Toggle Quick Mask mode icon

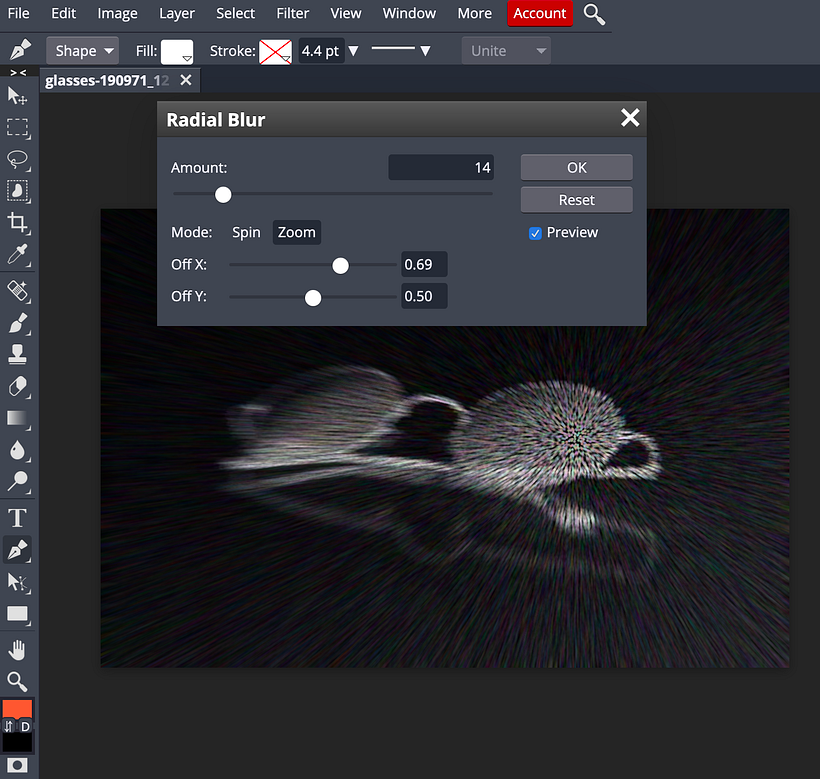pos(17,765)
